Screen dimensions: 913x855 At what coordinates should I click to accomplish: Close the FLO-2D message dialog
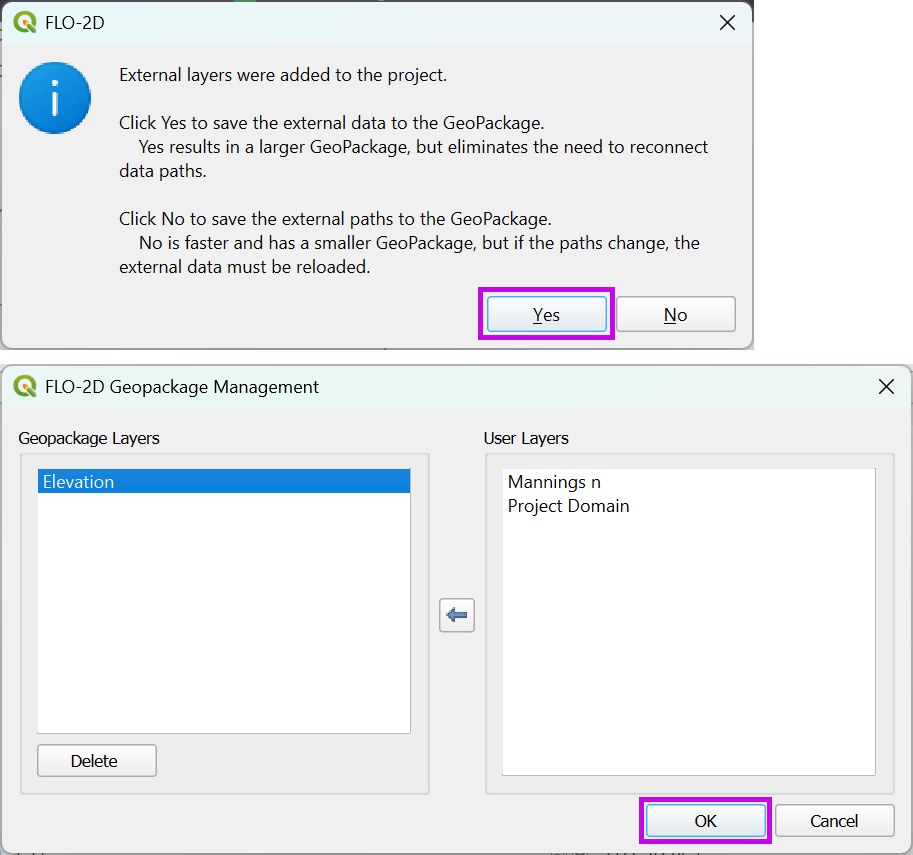[x=727, y=23]
